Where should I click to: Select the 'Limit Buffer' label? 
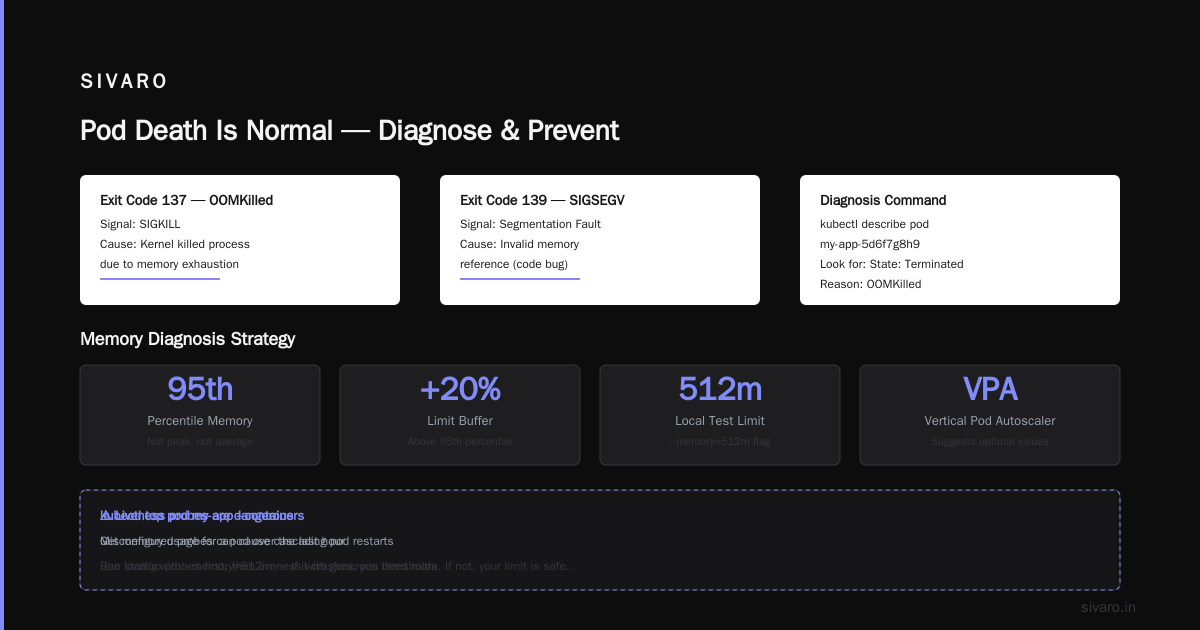(460, 421)
